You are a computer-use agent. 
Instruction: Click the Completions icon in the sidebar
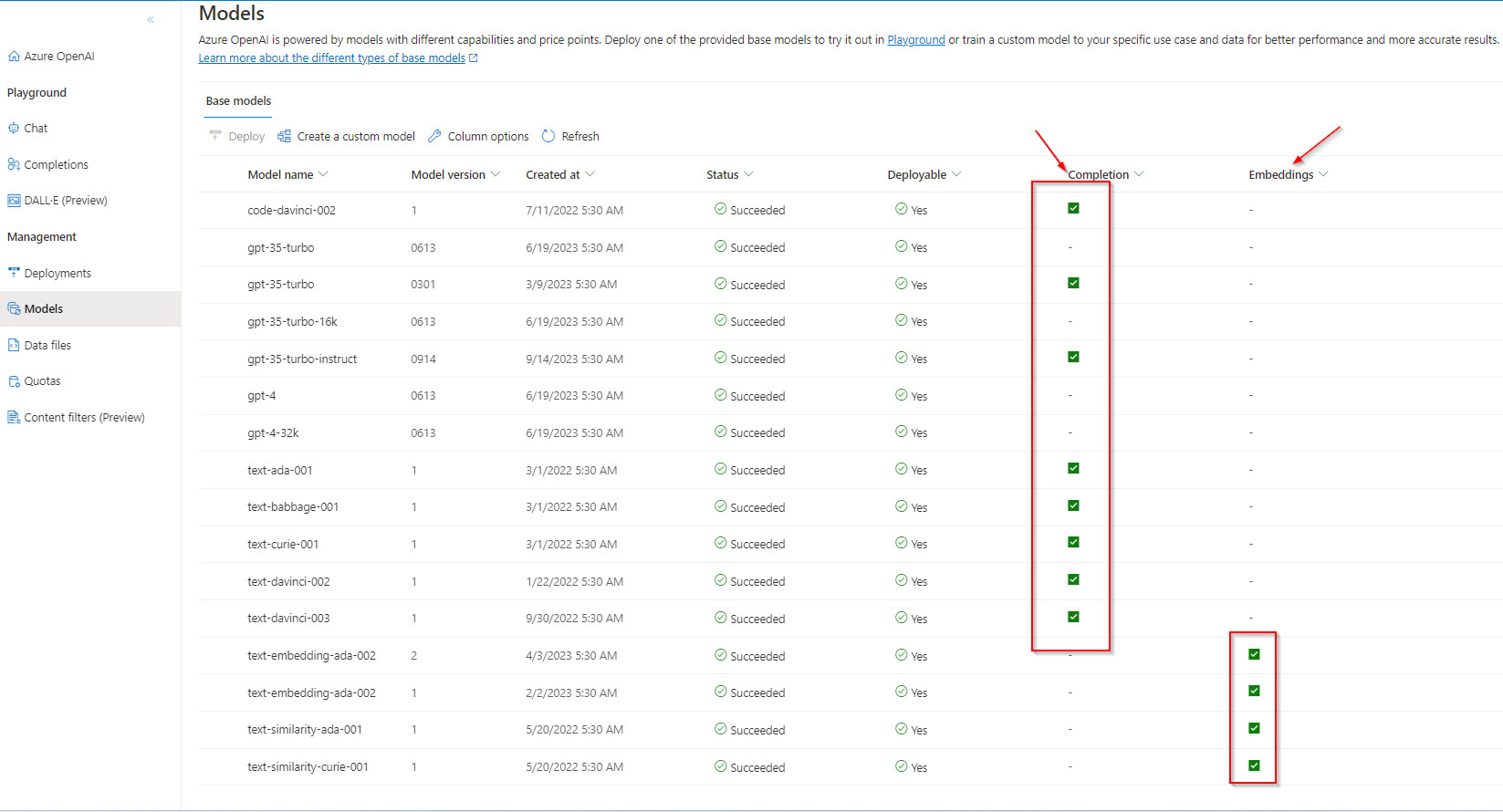click(x=14, y=164)
